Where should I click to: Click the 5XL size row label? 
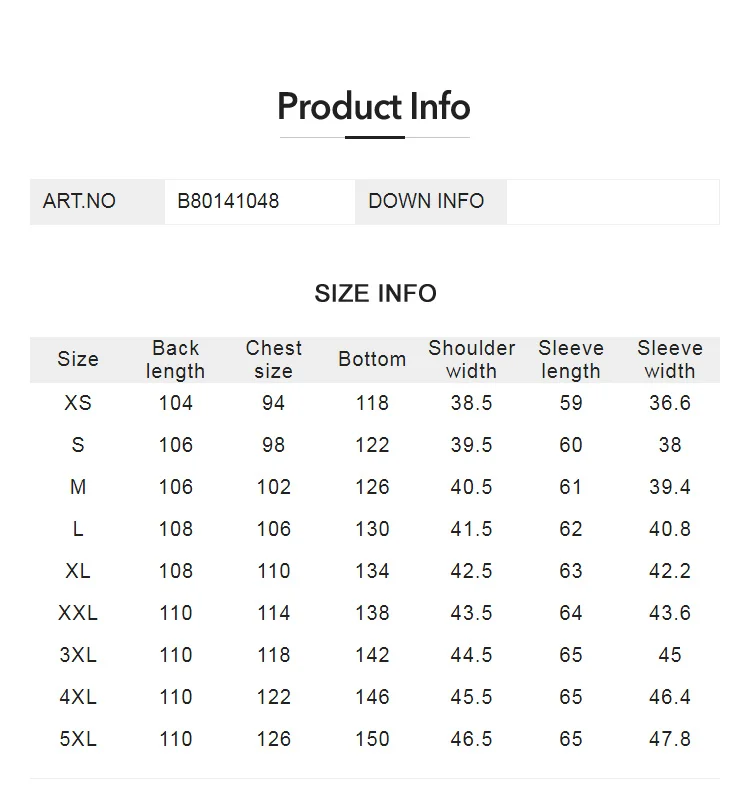(78, 739)
